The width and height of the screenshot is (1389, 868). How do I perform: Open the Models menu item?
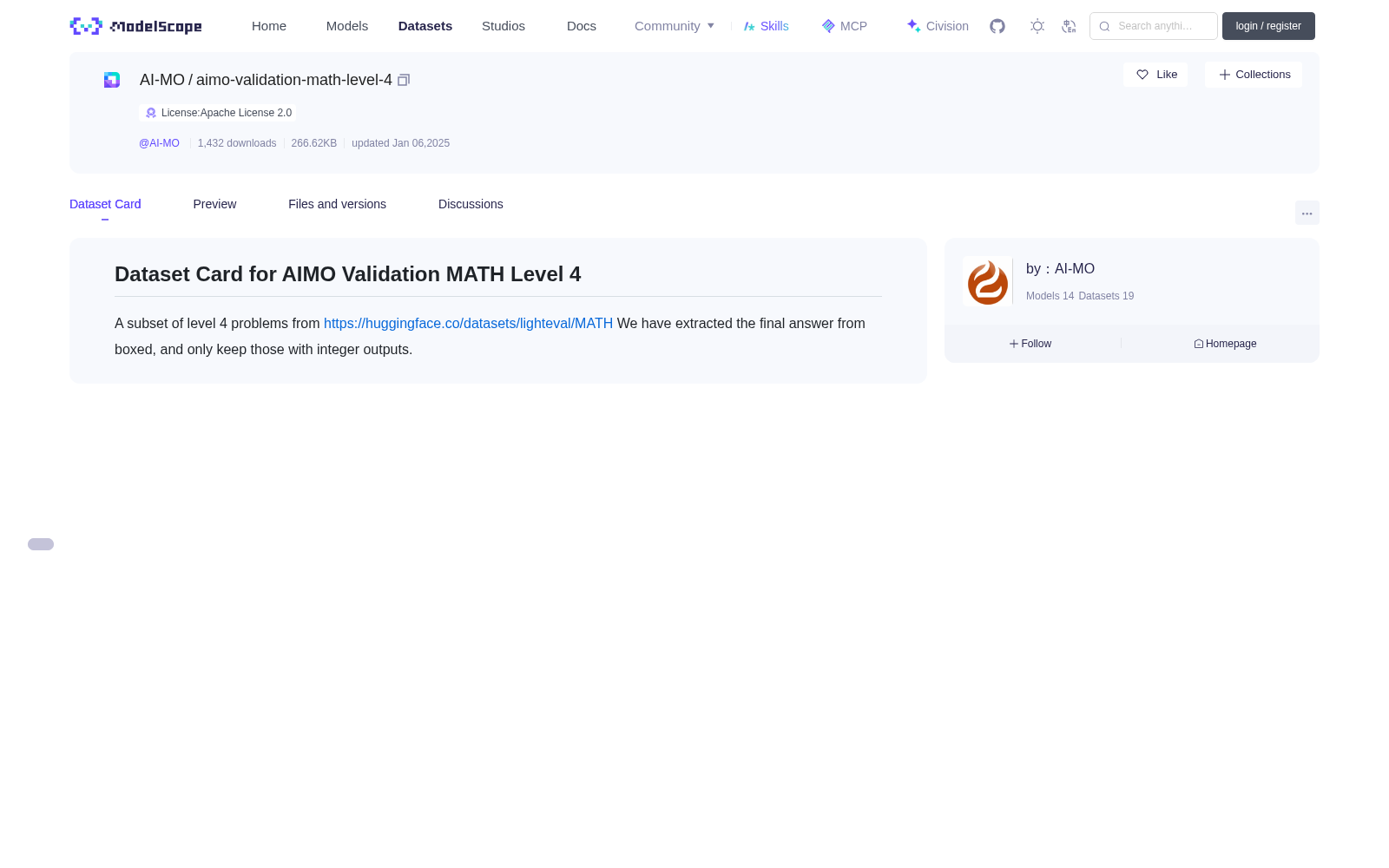[347, 26]
